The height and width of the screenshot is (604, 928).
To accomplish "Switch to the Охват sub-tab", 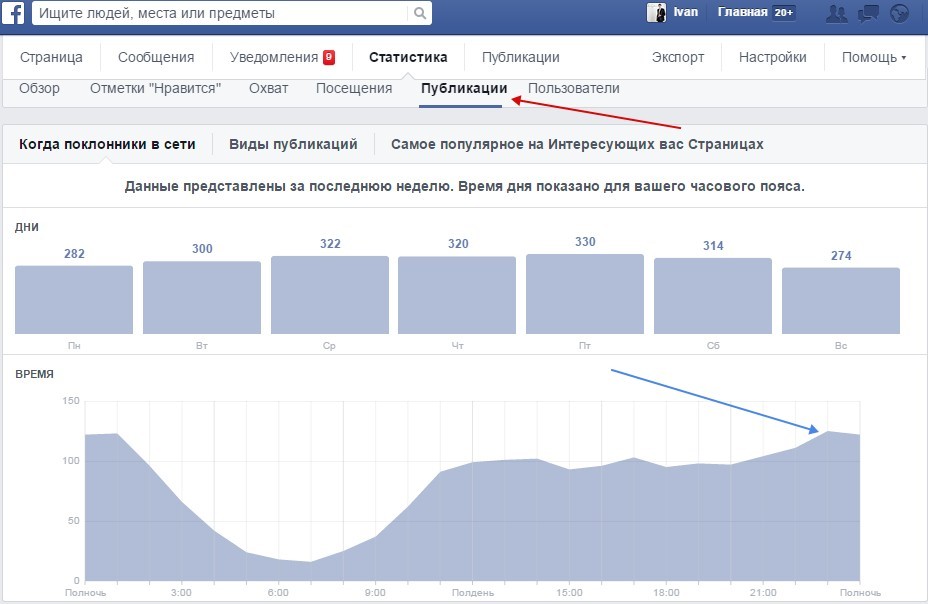I will pos(268,89).
